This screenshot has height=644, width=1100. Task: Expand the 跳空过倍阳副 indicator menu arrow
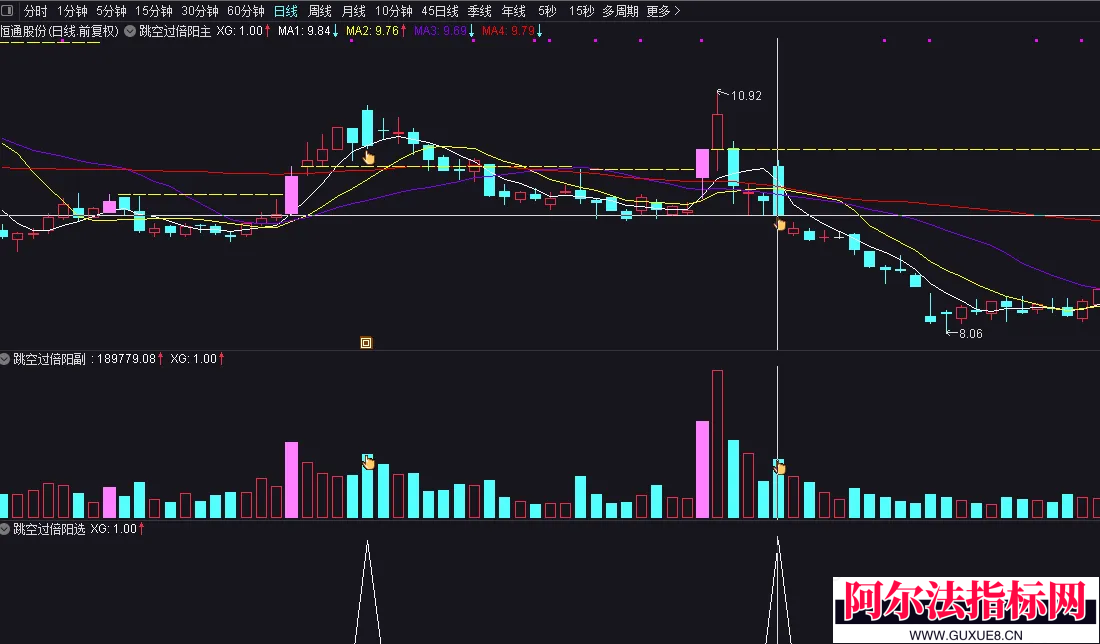[x=5, y=359]
